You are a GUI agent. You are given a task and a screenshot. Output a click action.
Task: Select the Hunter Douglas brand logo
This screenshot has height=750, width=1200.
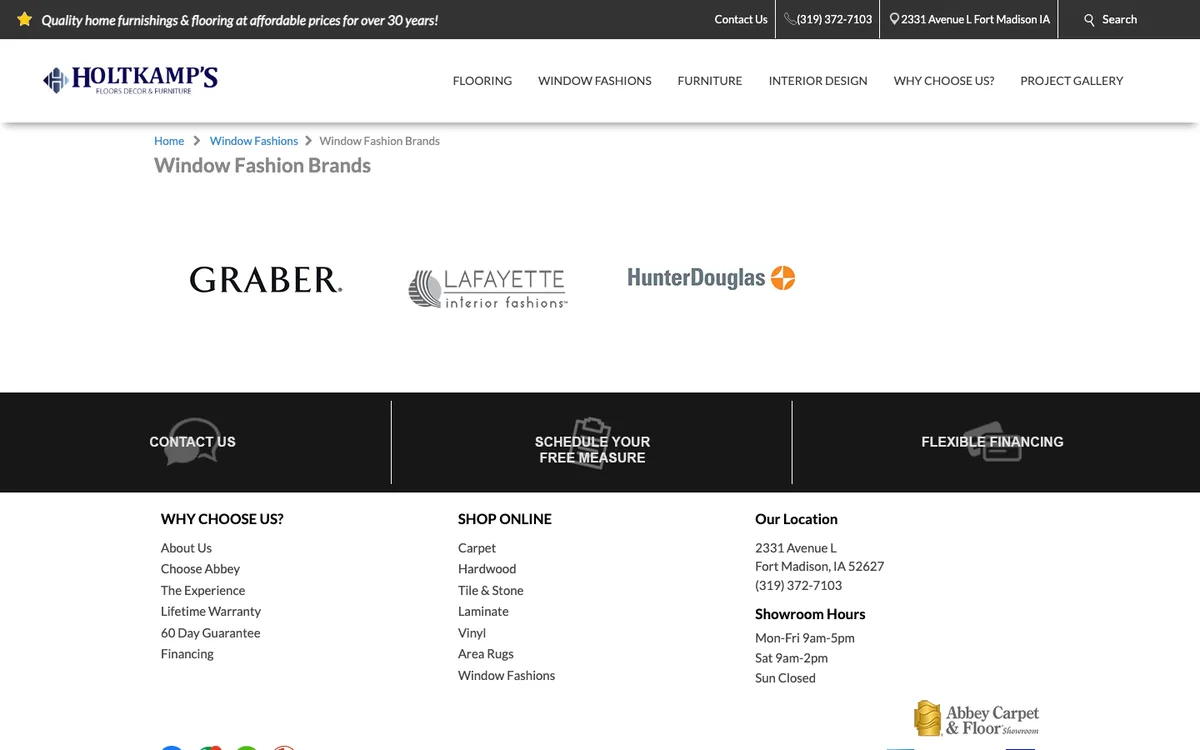[x=711, y=277]
